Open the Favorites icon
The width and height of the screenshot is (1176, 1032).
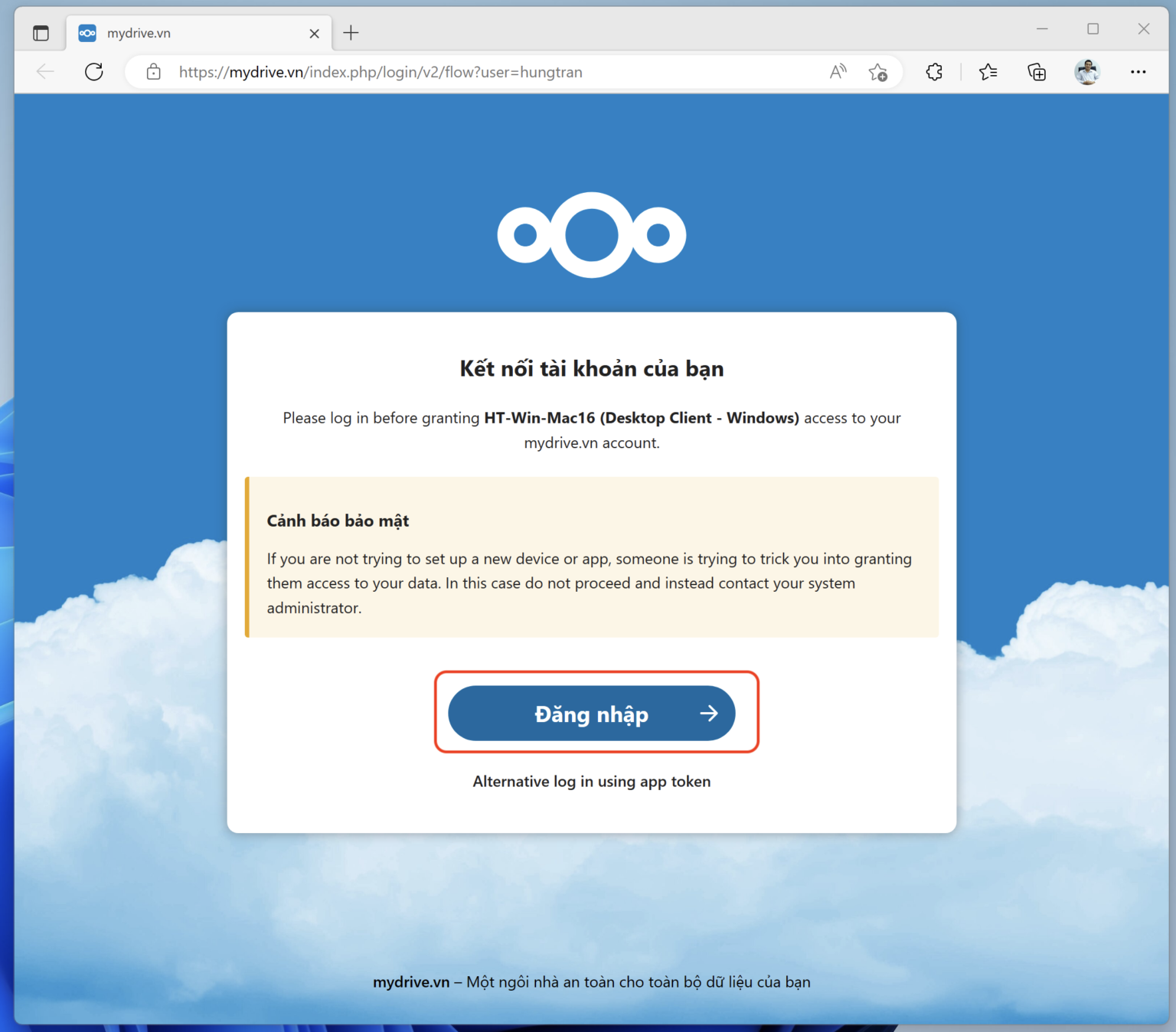pos(988,72)
